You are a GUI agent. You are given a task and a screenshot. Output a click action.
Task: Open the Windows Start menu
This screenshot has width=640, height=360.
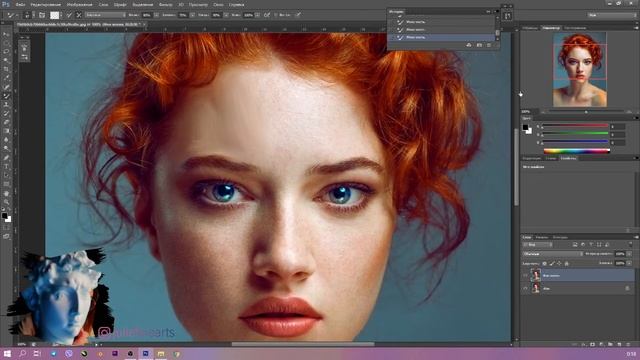coord(7,353)
